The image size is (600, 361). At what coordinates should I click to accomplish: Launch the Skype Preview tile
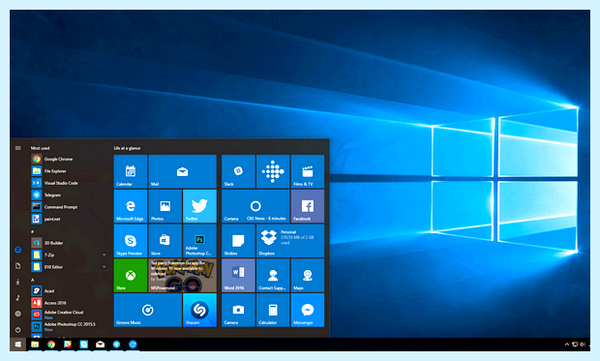130,241
